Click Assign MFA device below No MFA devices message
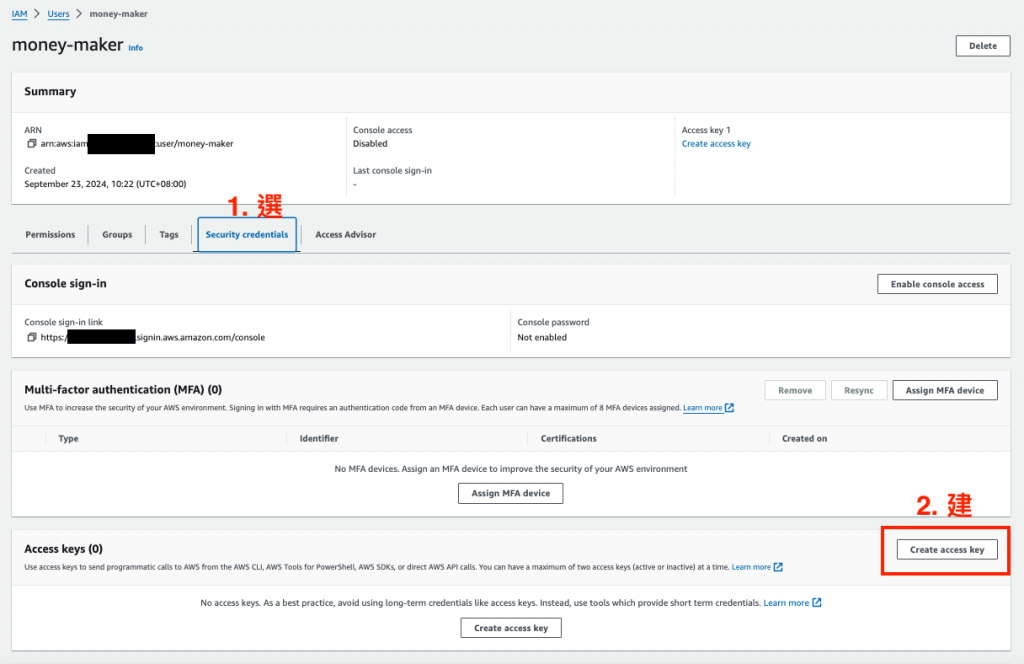Viewport: 1024px width, 664px height. tap(511, 493)
